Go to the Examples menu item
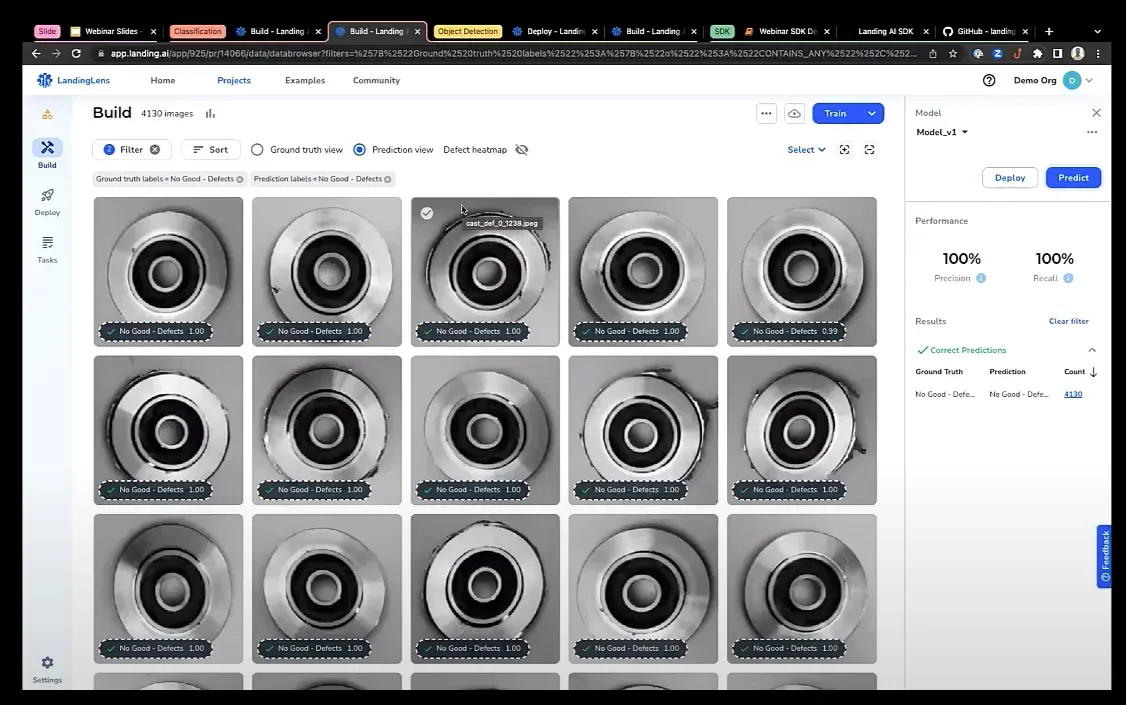Screen dimensions: 1126x705 (304, 80)
